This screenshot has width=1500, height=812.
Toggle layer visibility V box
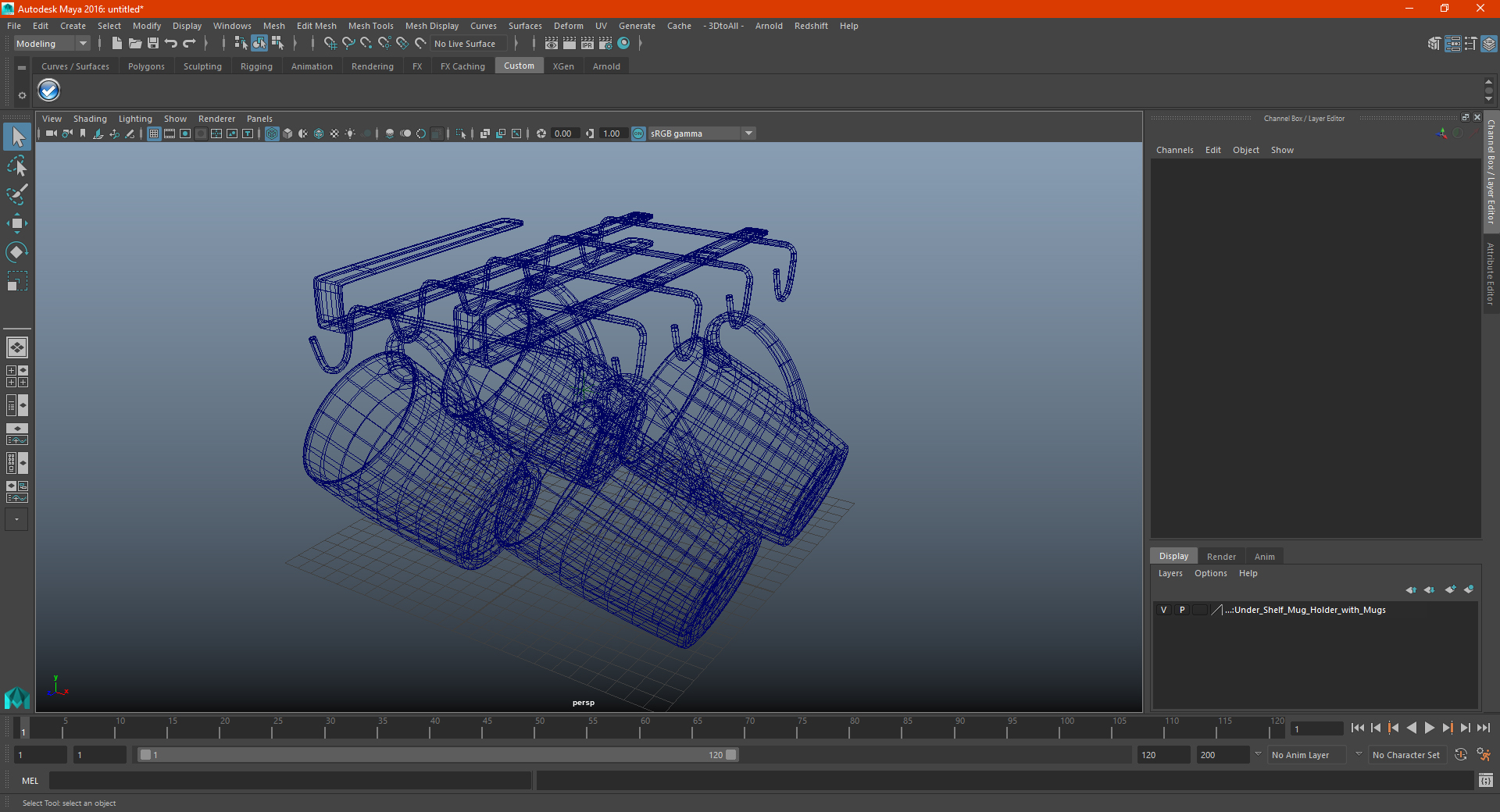[x=1164, y=610]
